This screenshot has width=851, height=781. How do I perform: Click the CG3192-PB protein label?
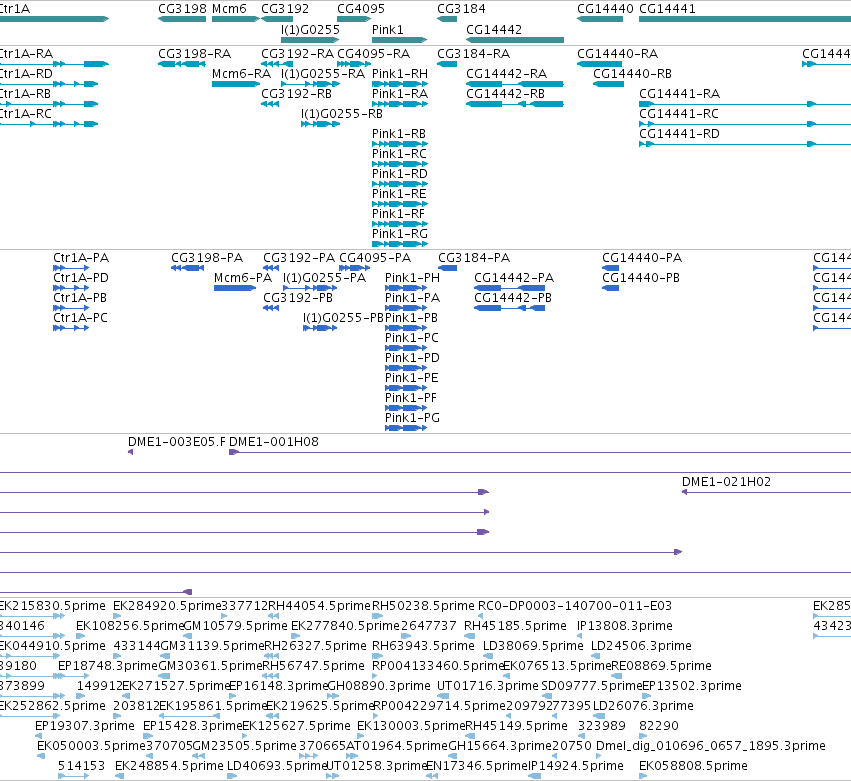(298, 298)
